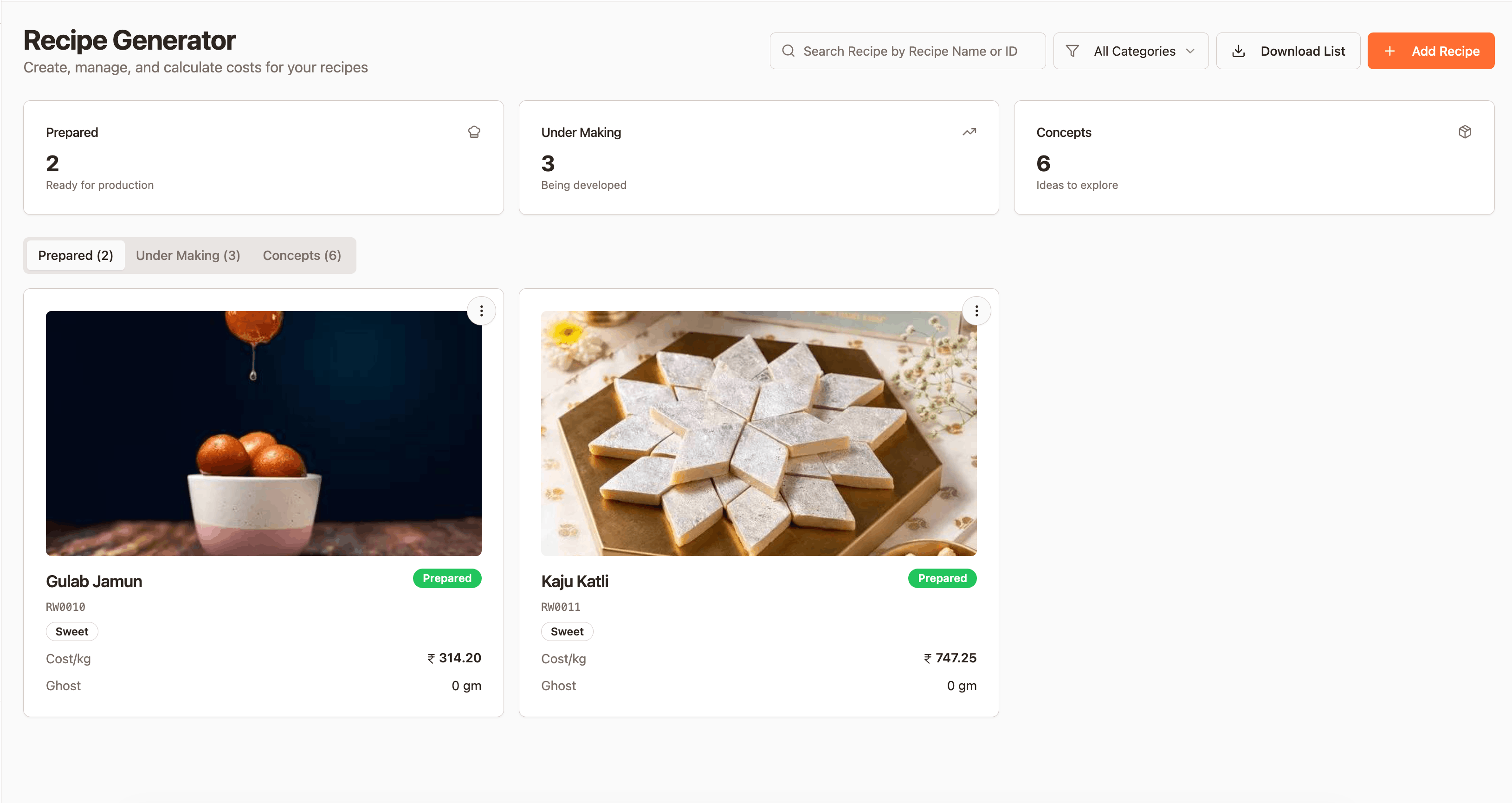Click the box icon in Concepts card
The height and width of the screenshot is (803, 1512).
coord(1465,132)
